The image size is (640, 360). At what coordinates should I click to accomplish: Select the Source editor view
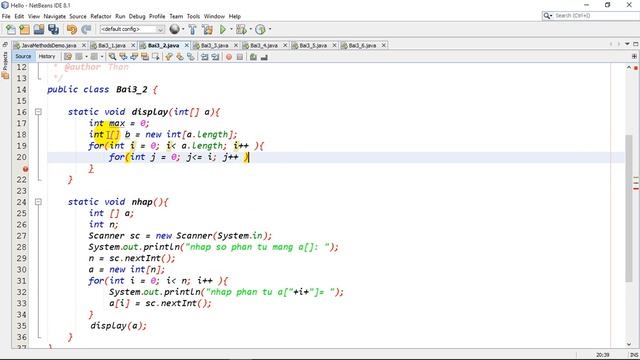click(x=23, y=56)
